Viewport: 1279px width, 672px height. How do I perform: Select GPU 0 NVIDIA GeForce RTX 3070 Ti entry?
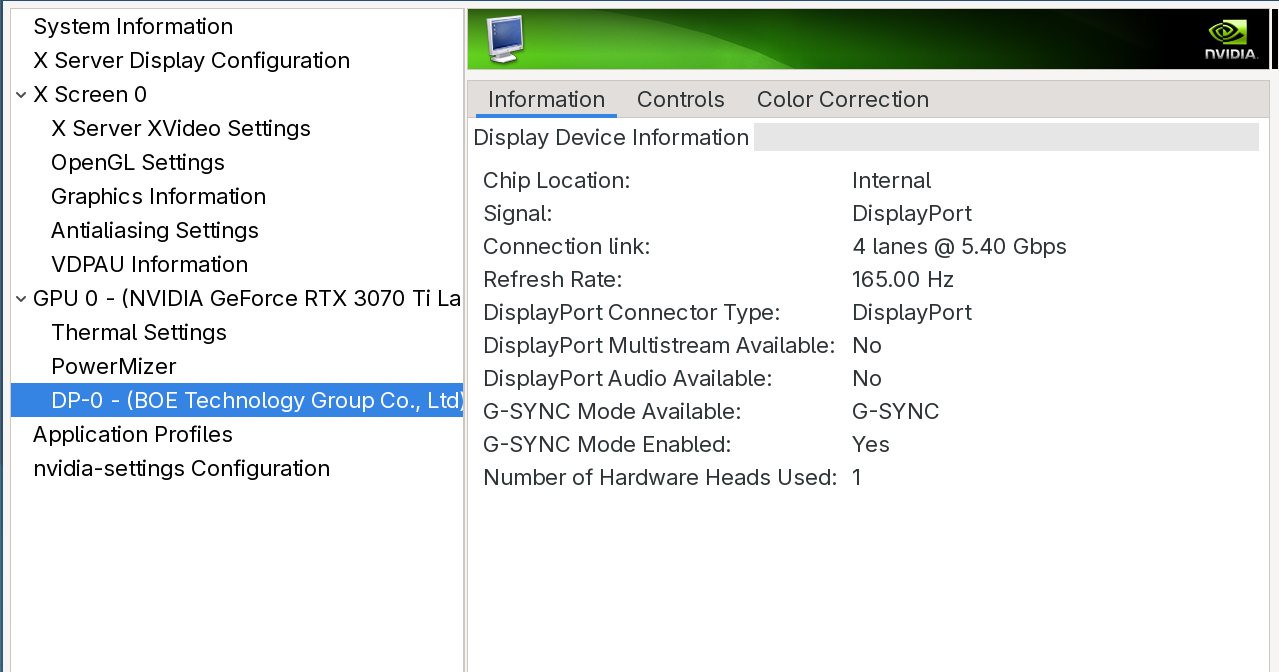point(247,299)
